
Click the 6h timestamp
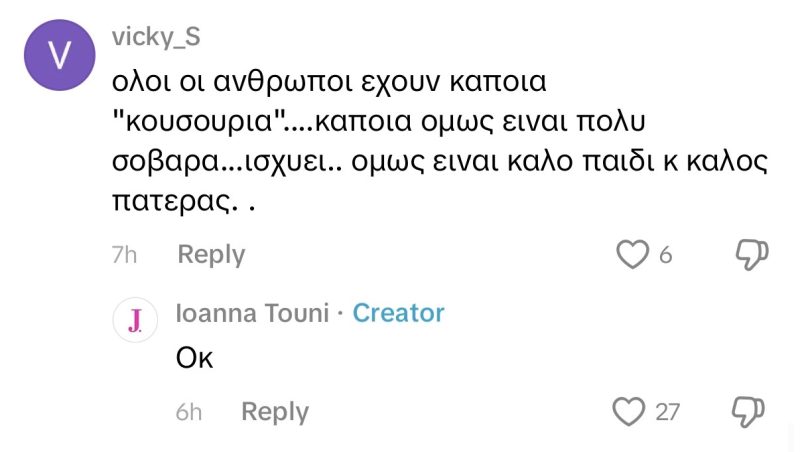pos(188,412)
